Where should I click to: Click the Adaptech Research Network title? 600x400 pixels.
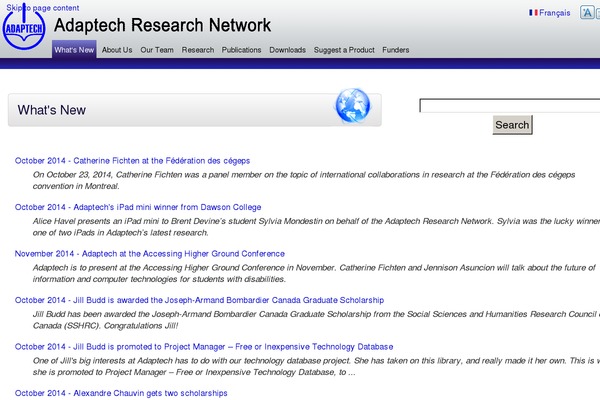coord(162,25)
